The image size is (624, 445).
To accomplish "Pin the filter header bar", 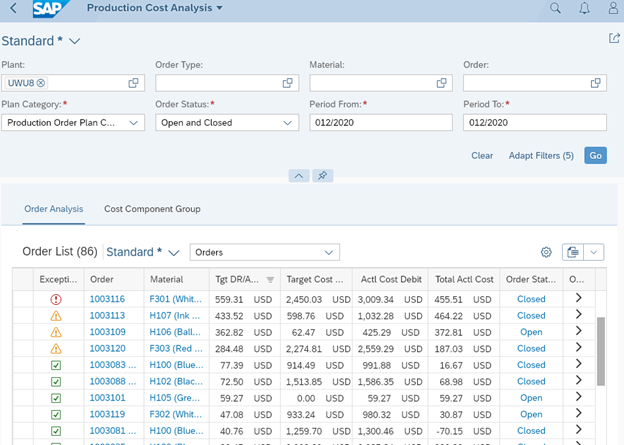I will coord(324,176).
